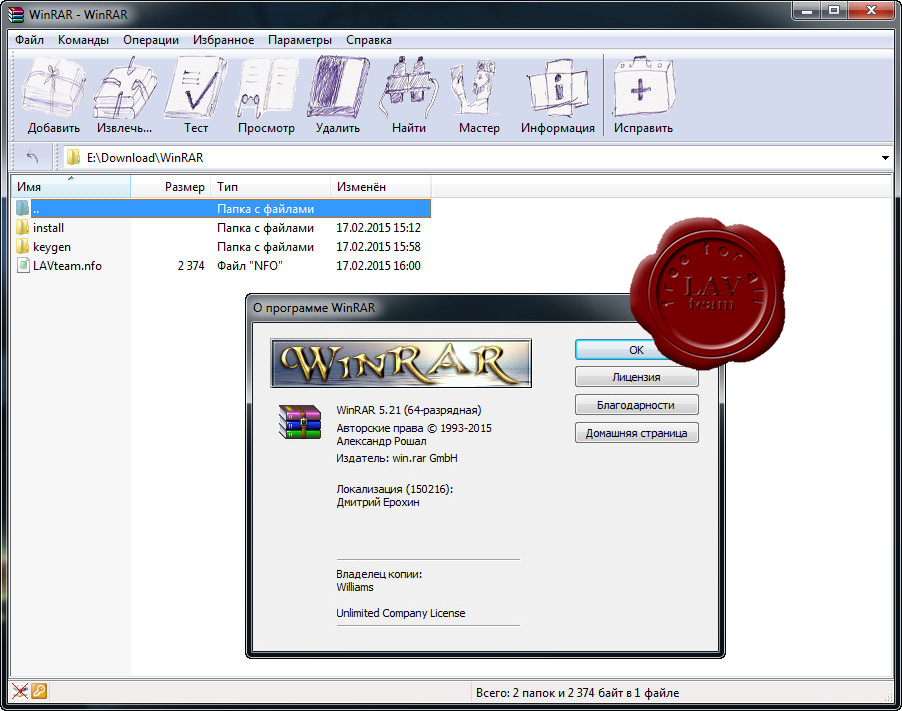Click the date 17.02.2015 15:58

(379, 247)
